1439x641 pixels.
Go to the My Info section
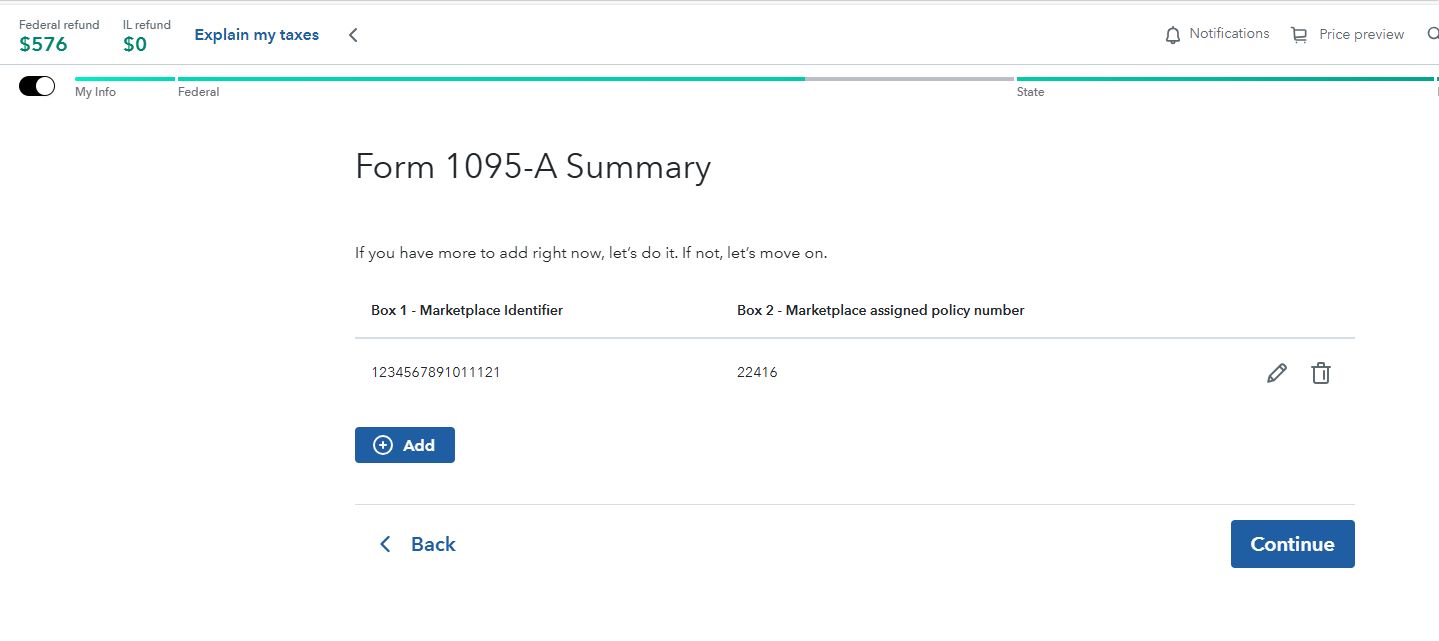coord(95,92)
